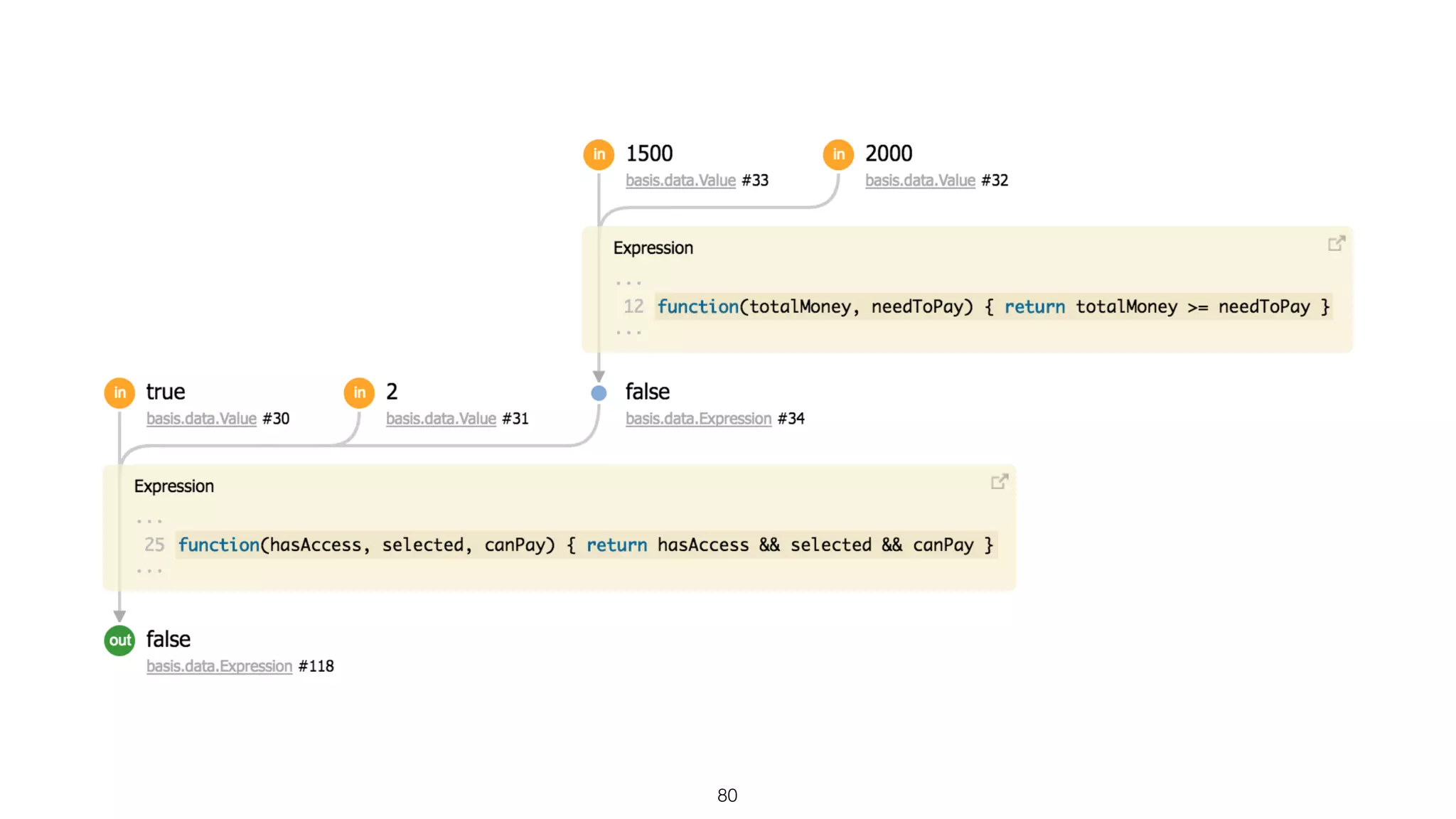Expand the ellipsis above code line 12

(628, 283)
